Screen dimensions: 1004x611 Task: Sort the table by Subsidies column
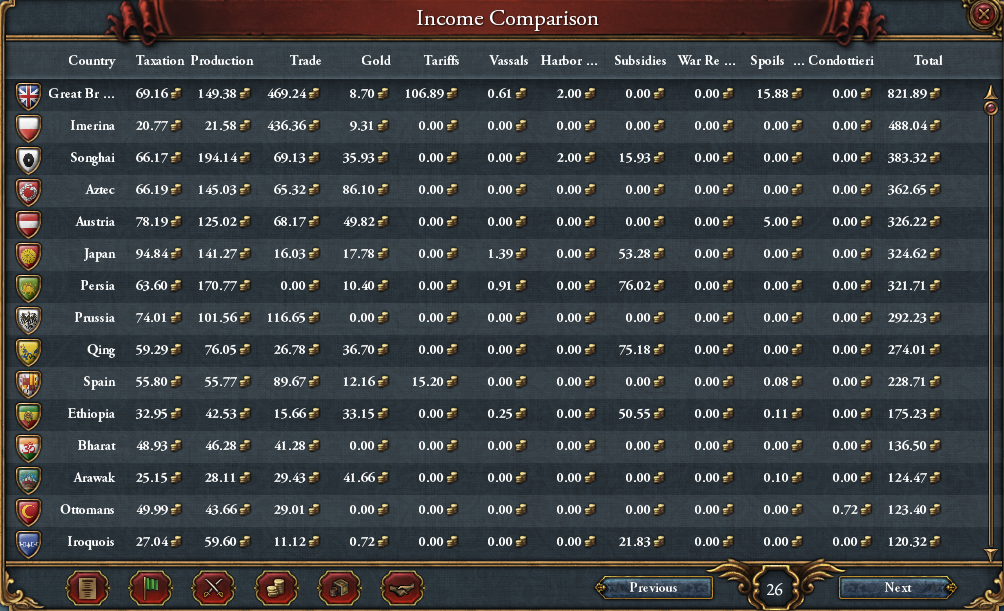pyautogui.click(x=640, y=60)
